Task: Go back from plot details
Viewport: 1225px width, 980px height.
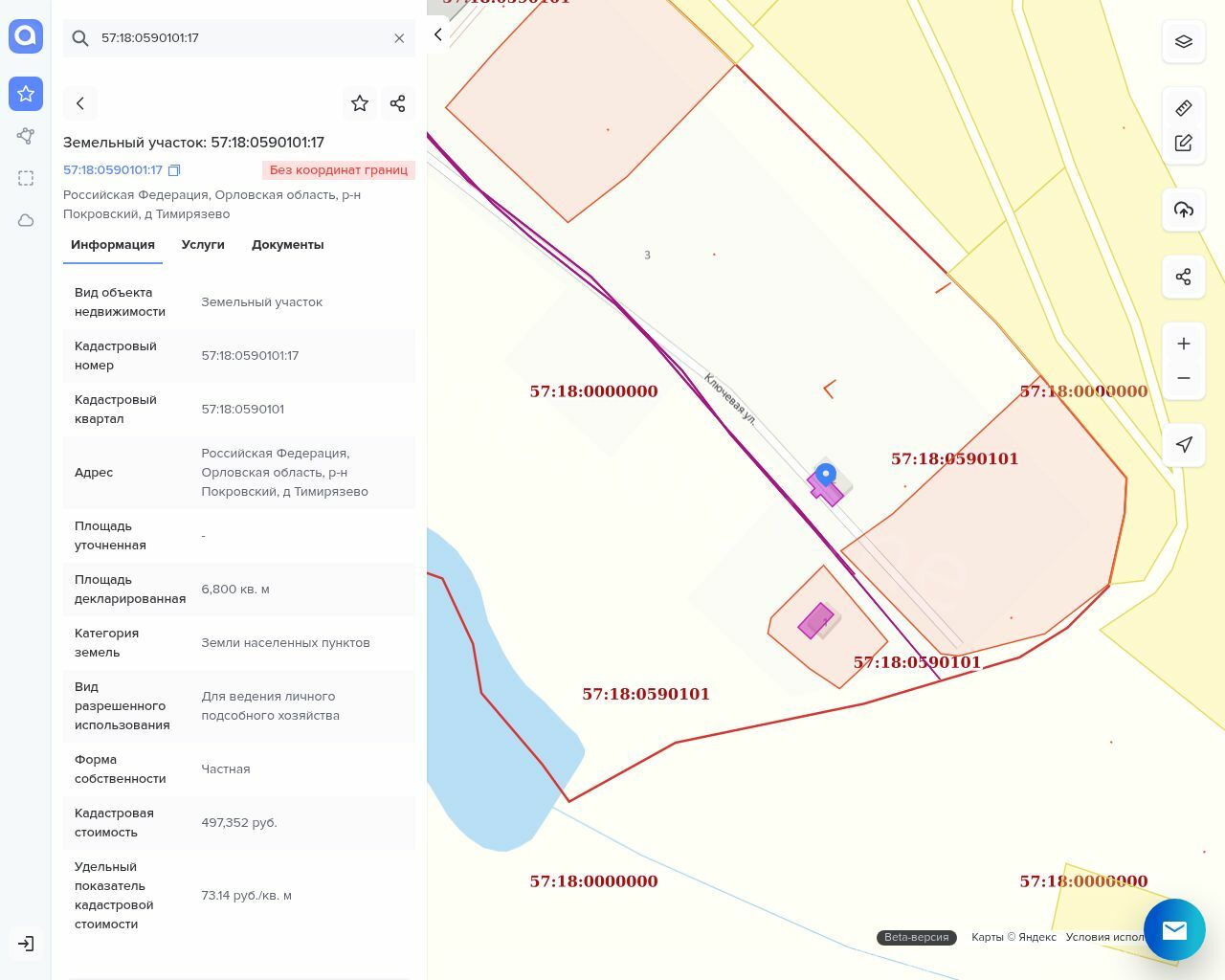Action: click(x=80, y=103)
